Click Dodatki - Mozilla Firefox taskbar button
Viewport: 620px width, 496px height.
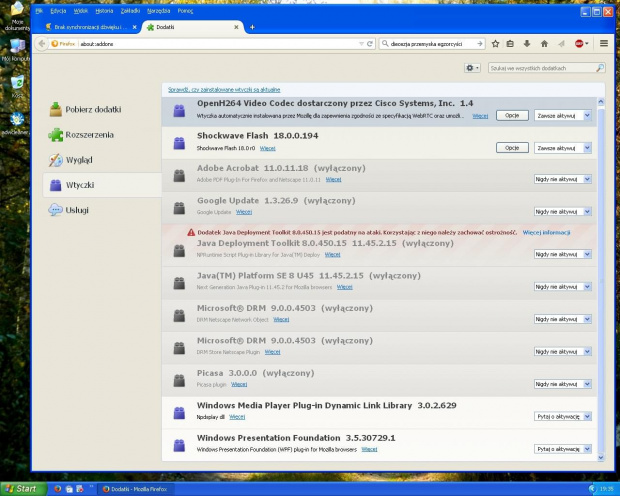click(x=136, y=489)
